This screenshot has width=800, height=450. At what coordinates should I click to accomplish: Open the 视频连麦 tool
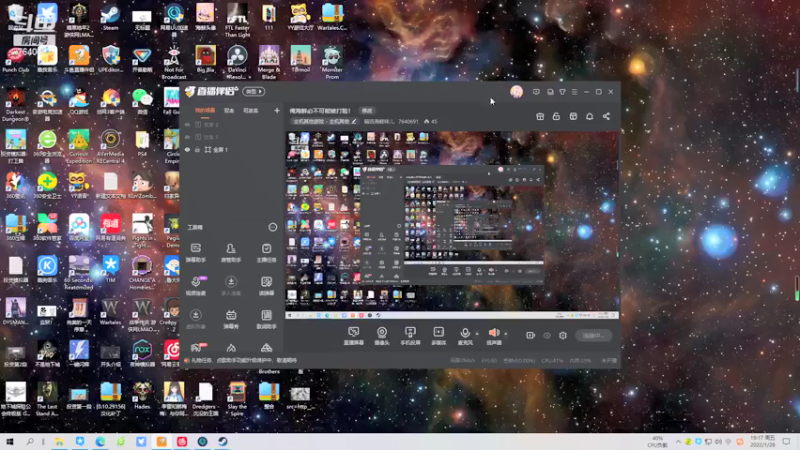195,286
